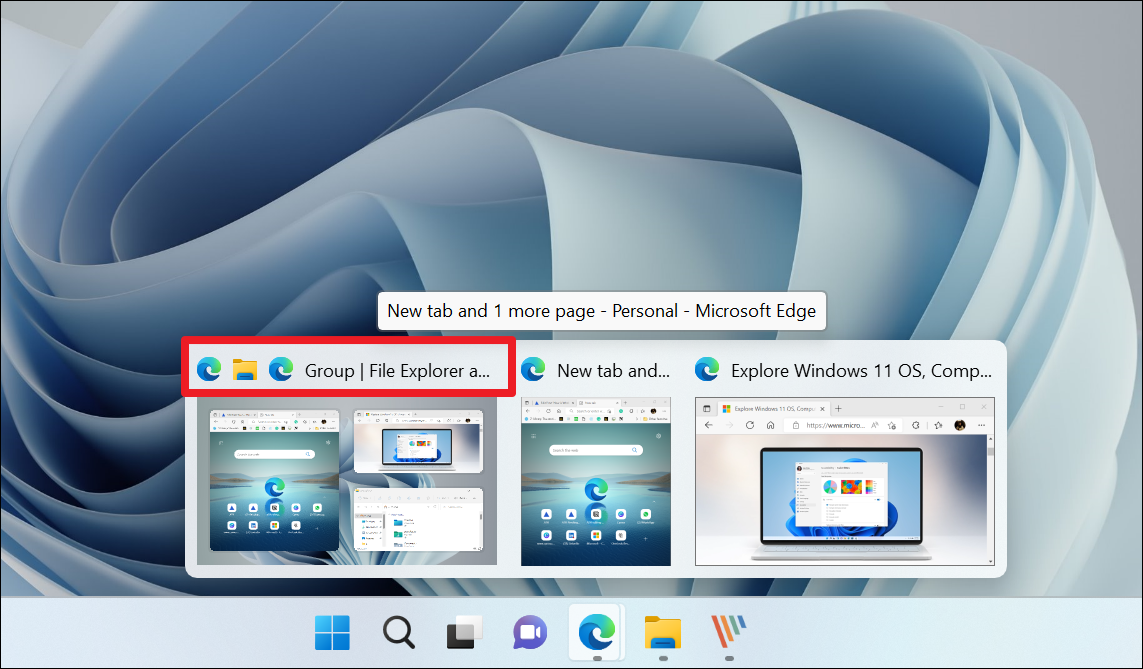Click the Edge icon left of the folder icon

pos(209,370)
